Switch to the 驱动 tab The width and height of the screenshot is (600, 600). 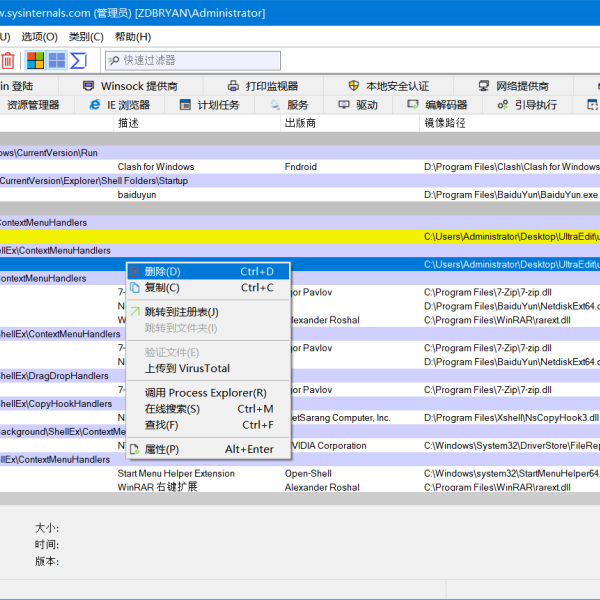coord(358,105)
